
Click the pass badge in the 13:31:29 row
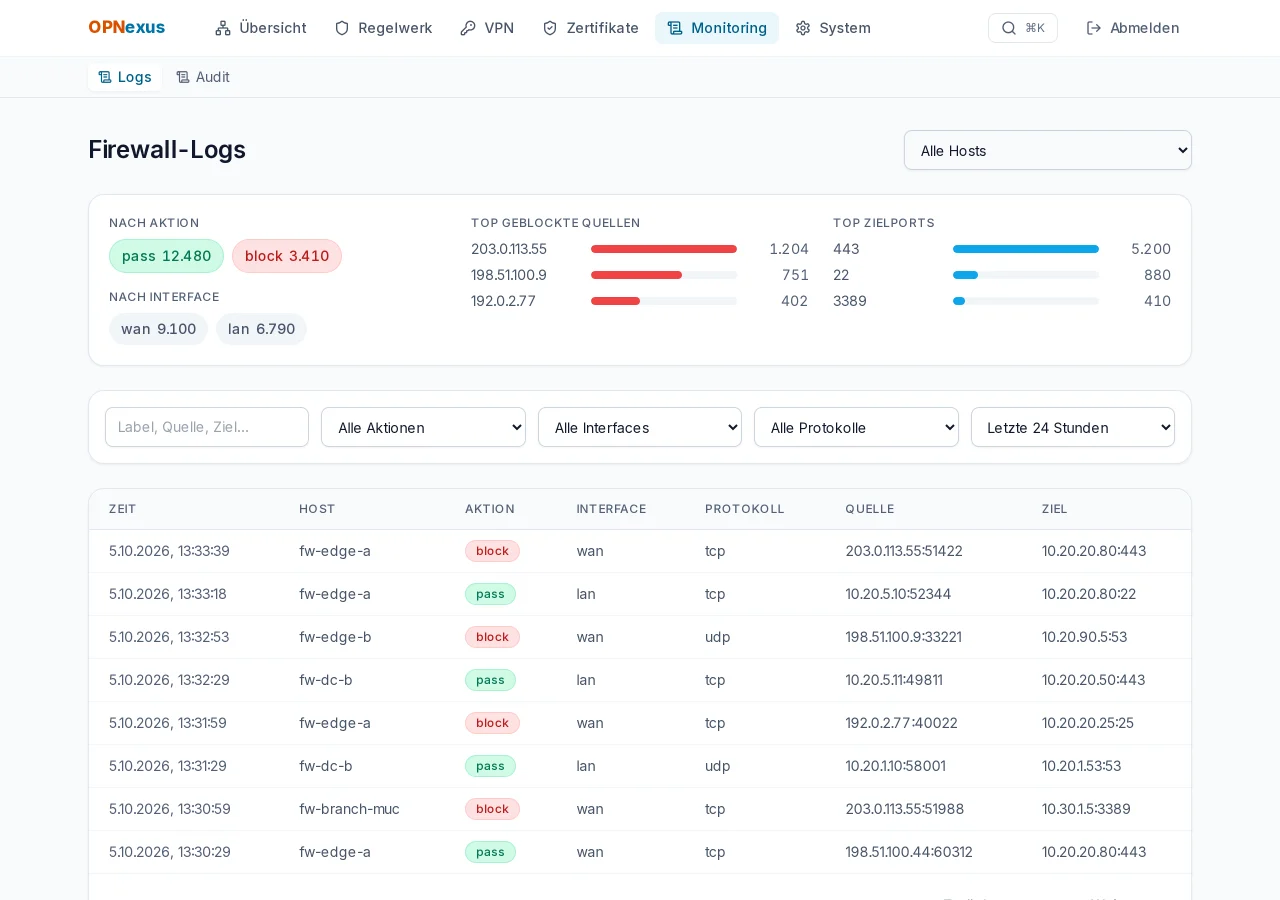[490, 766]
